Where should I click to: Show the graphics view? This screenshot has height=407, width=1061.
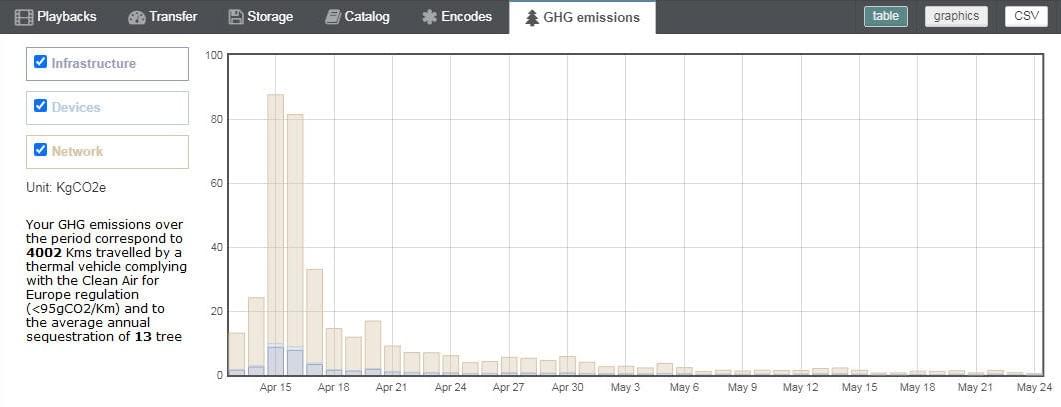tap(956, 16)
